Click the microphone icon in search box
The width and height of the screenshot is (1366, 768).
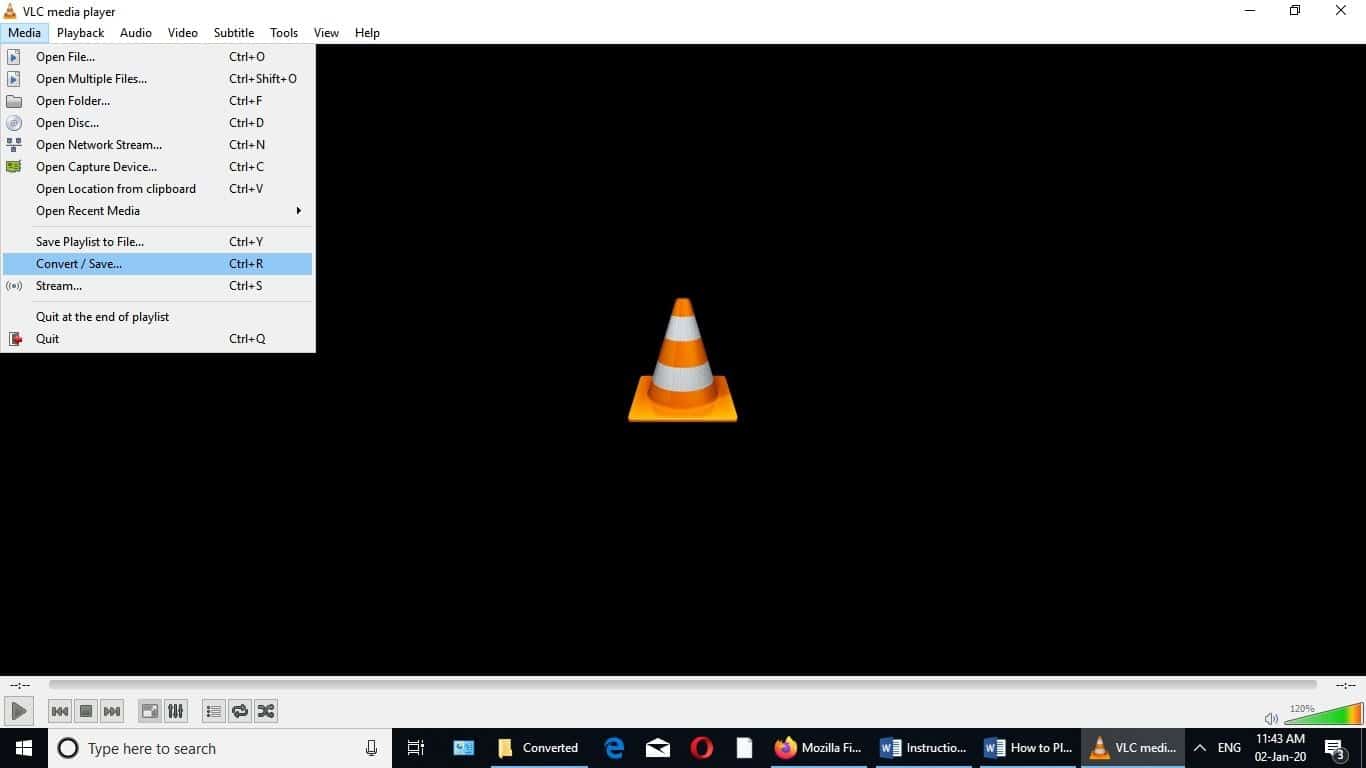[371, 748]
